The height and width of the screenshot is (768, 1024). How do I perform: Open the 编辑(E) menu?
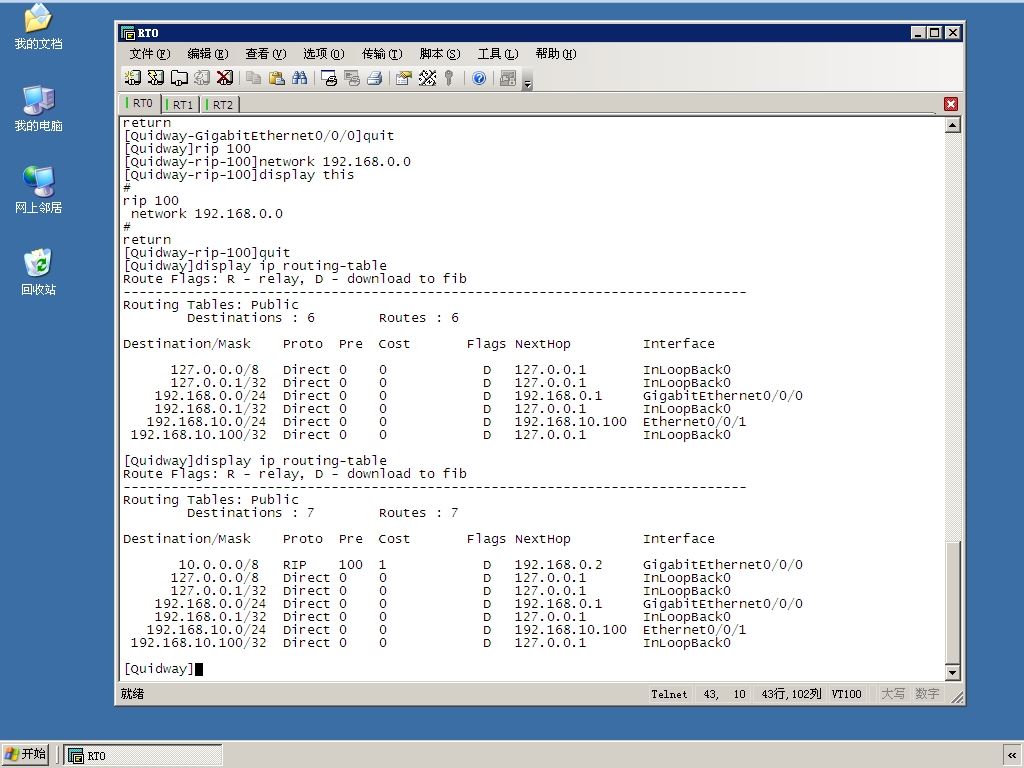click(x=208, y=54)
